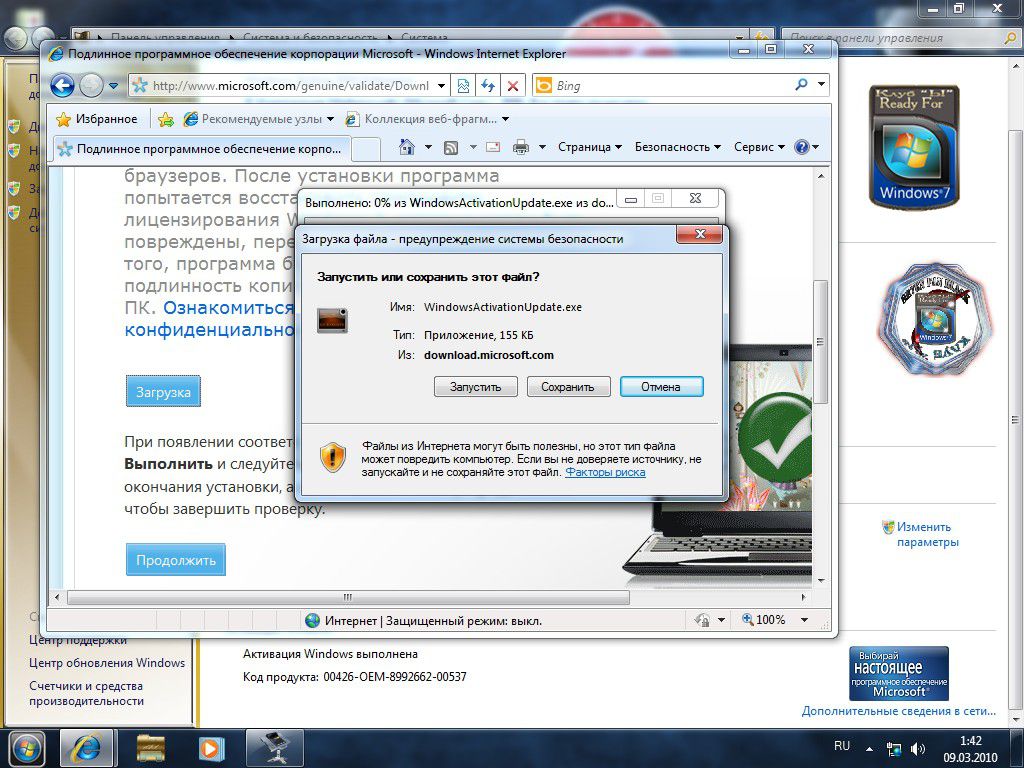Click the Продолжить button on the page

[x=176, y=560]
